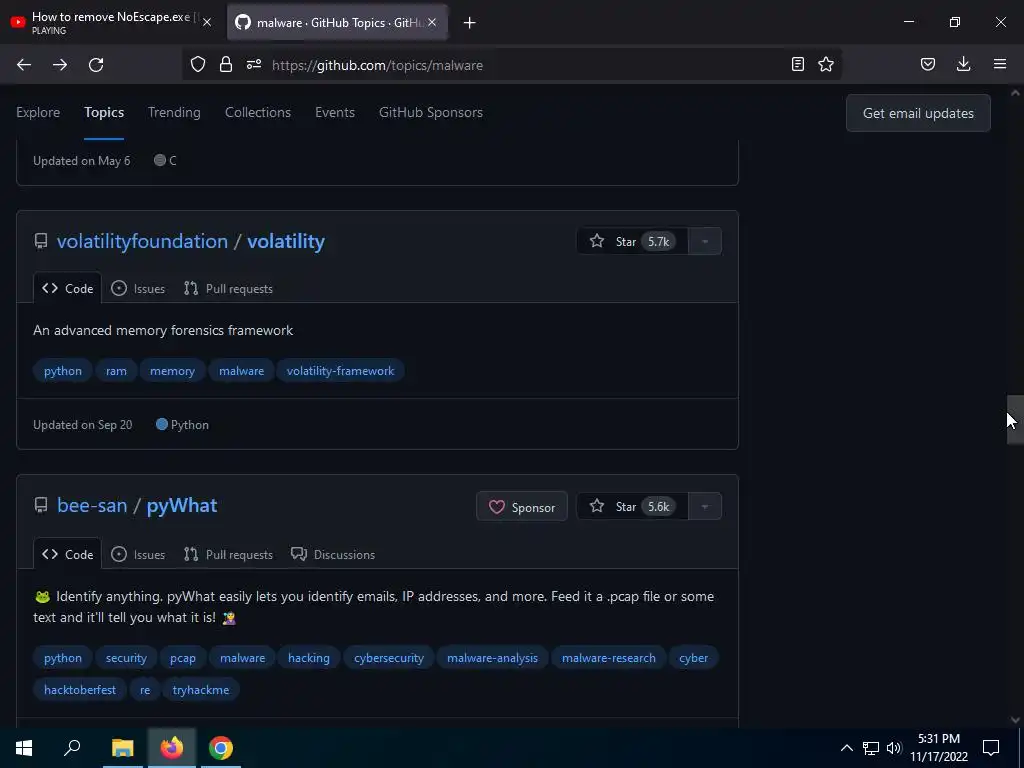Go back with the browser back arrow

pos(24,65)
